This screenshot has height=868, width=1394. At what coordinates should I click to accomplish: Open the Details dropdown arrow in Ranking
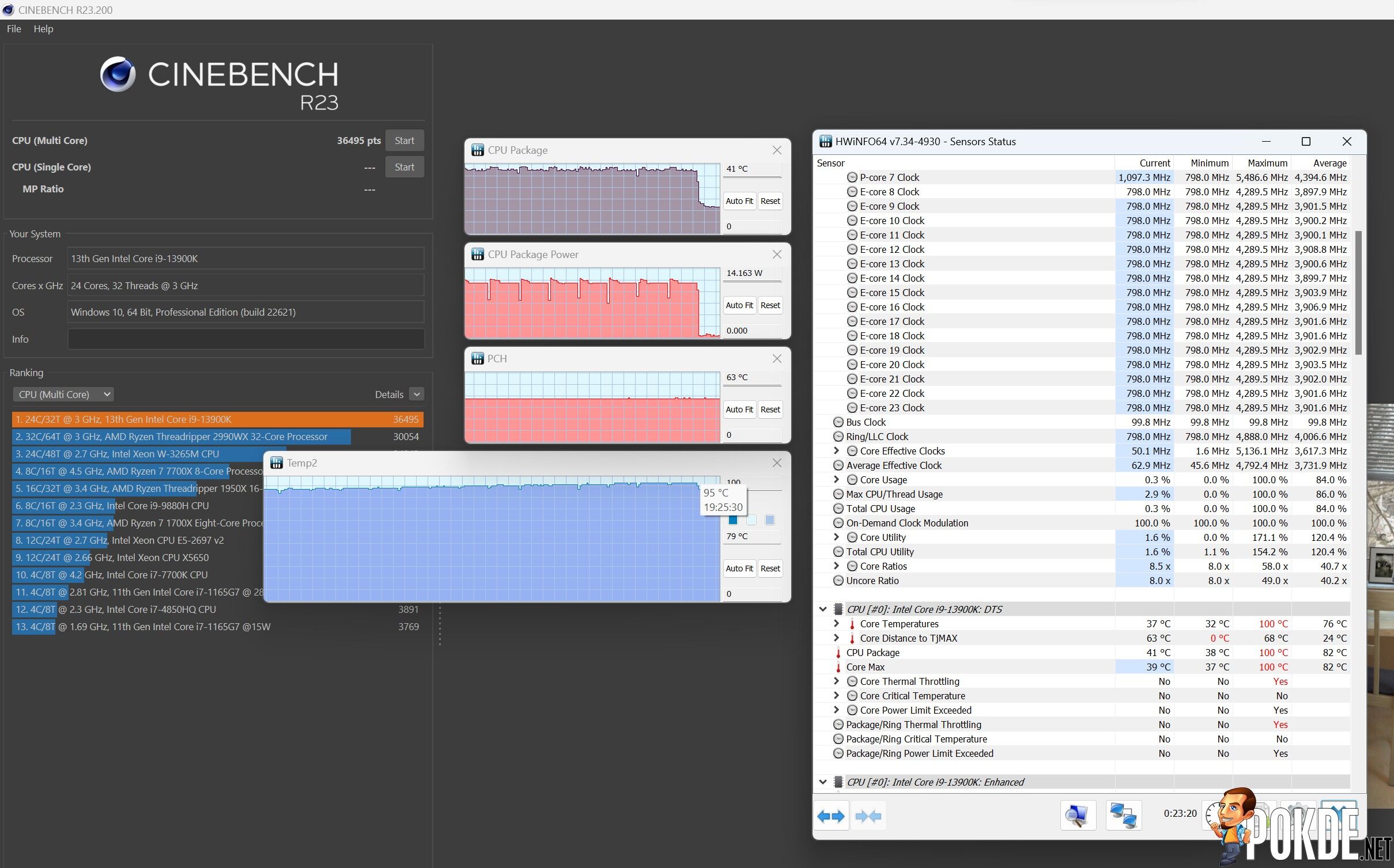417,395
